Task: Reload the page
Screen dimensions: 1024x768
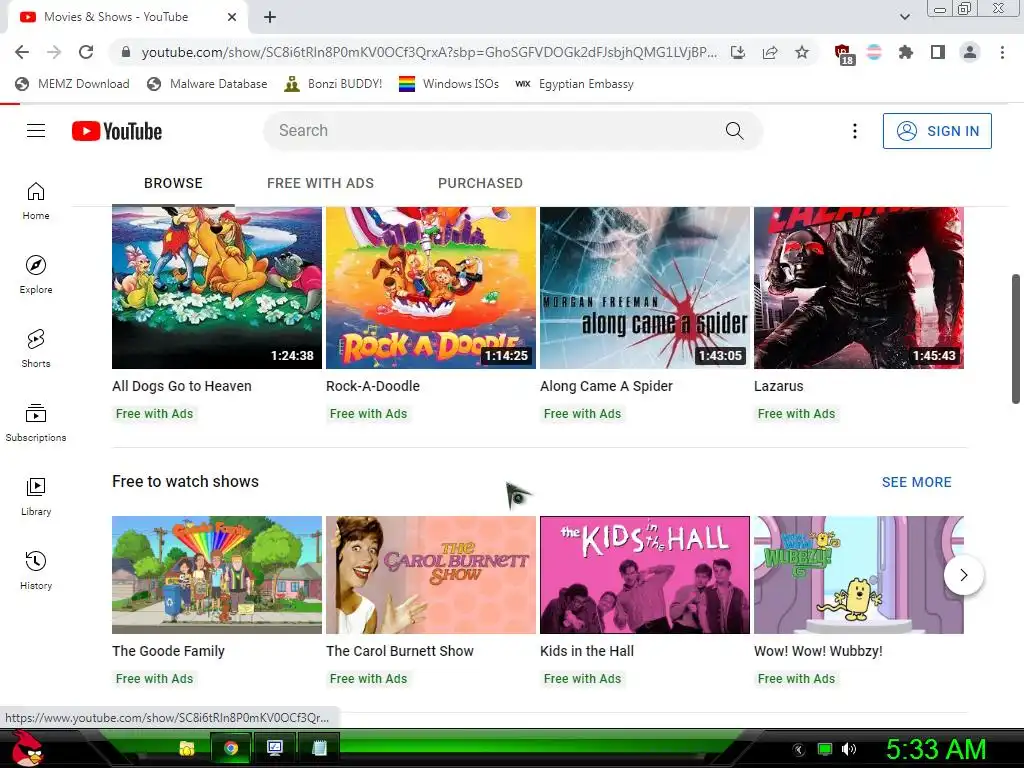Action: [x=86, y=52]
